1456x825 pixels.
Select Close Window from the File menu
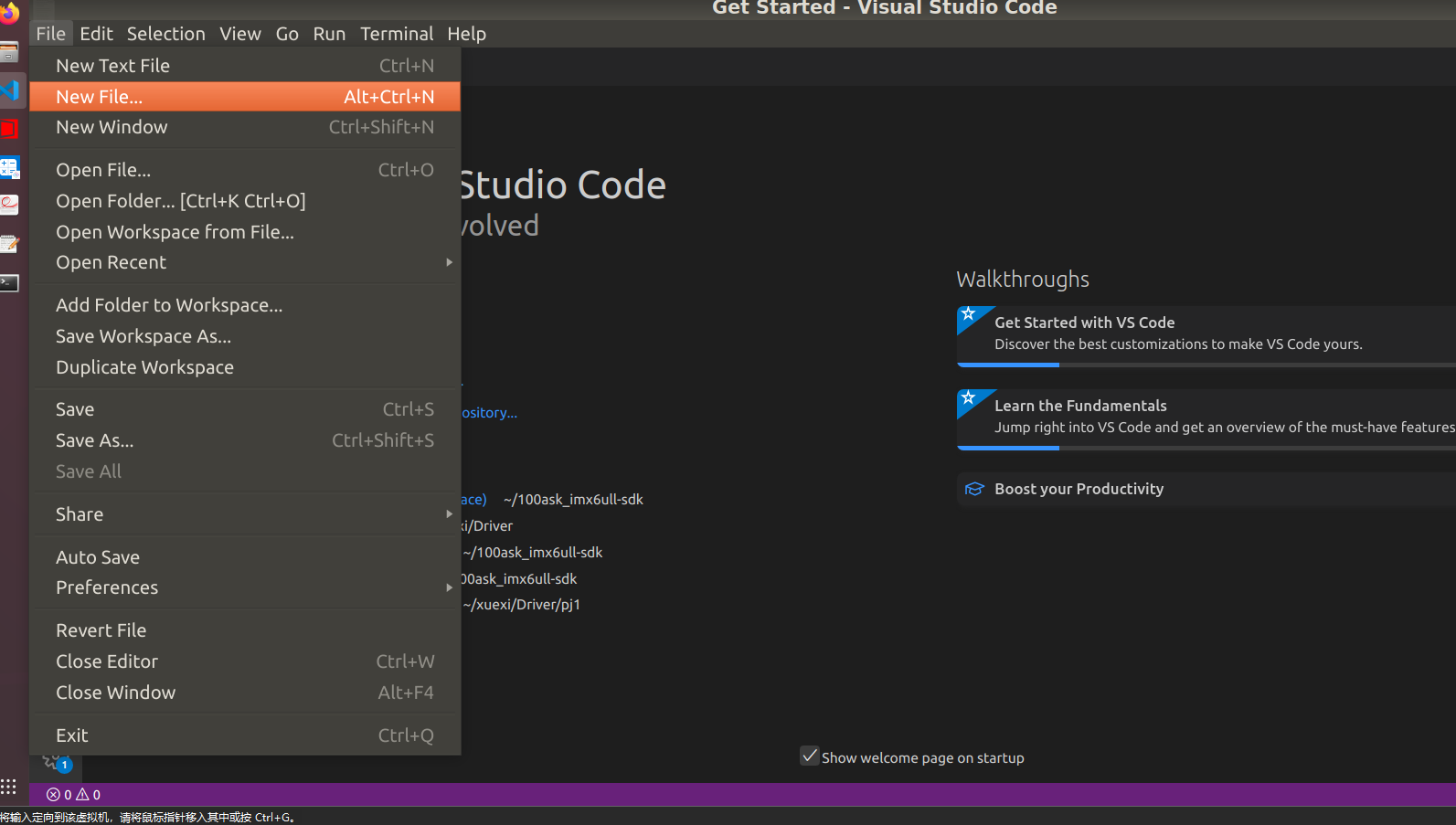coord(245,693)
